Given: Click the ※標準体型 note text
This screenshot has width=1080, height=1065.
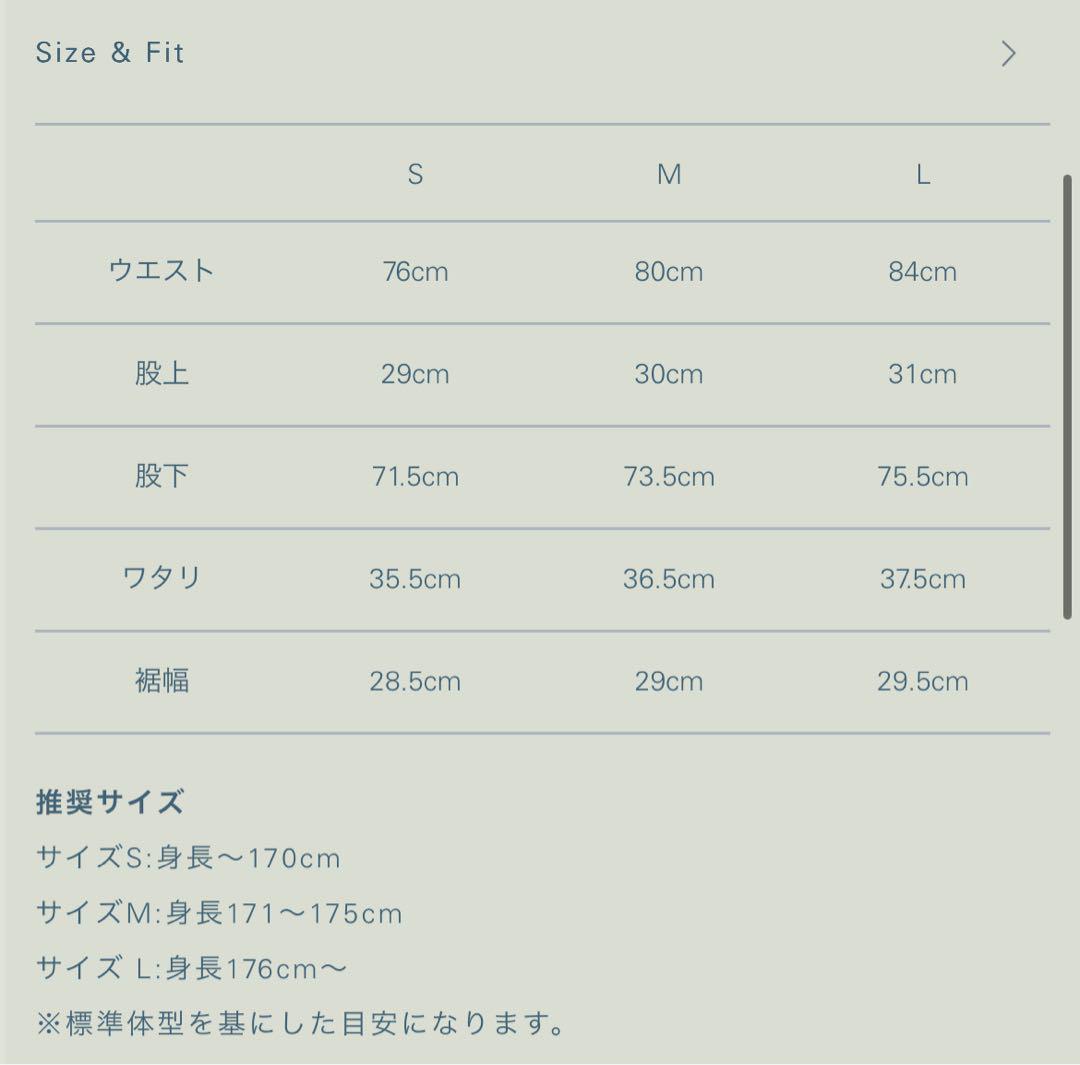Looking at the screenshot, I should point(300,1023).
